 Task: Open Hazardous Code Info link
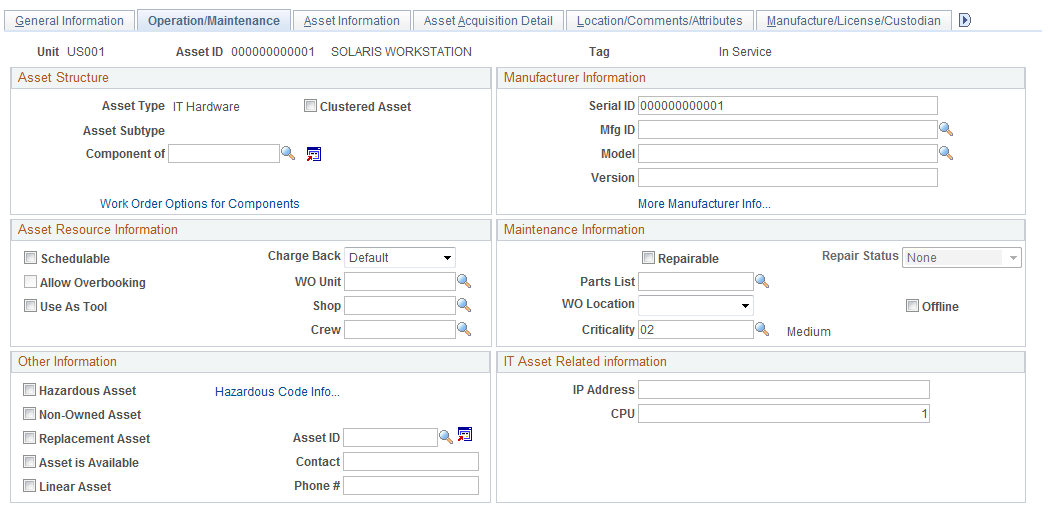(278, 392)
